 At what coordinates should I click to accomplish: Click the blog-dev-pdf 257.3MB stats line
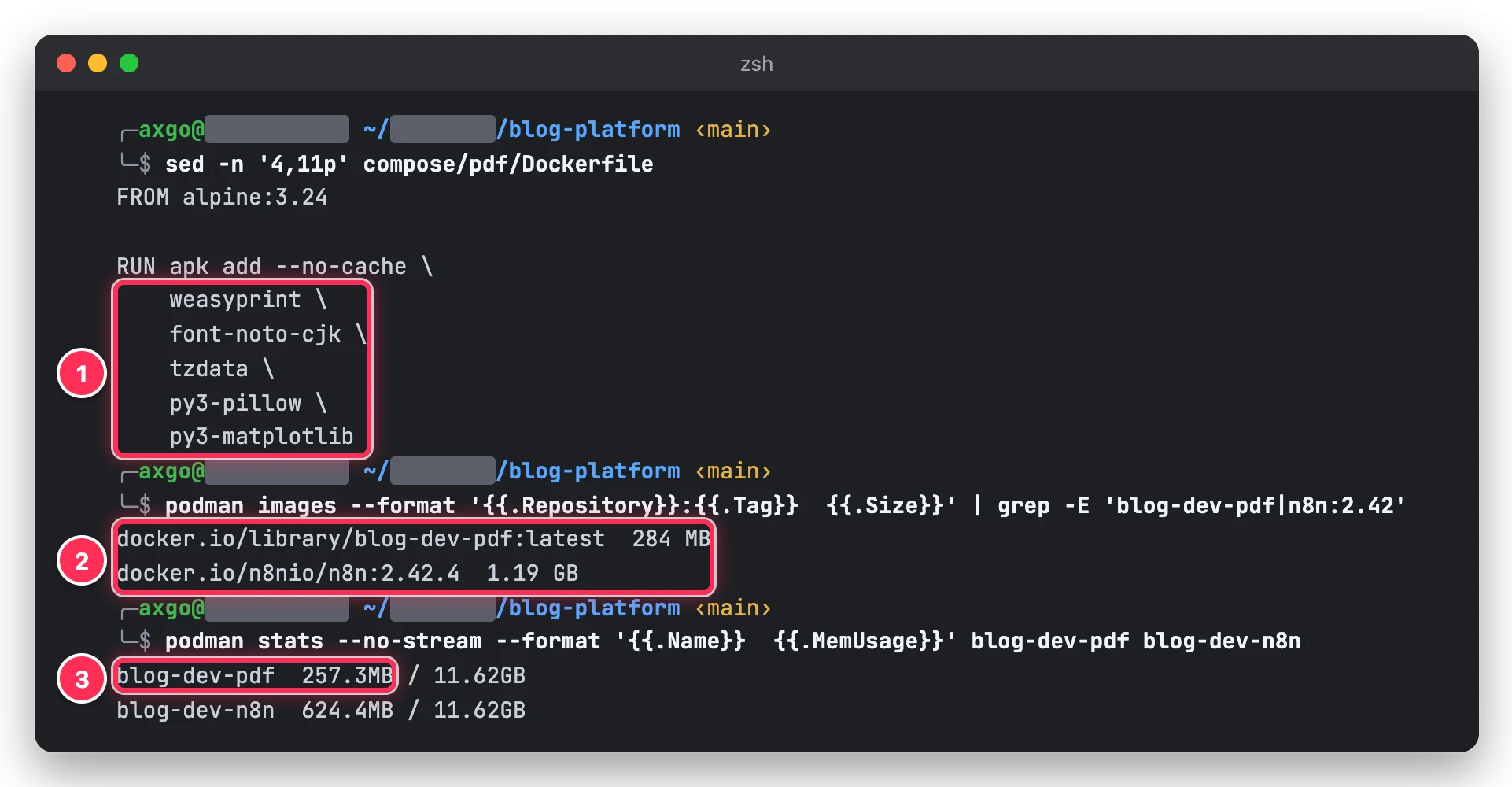321,675
